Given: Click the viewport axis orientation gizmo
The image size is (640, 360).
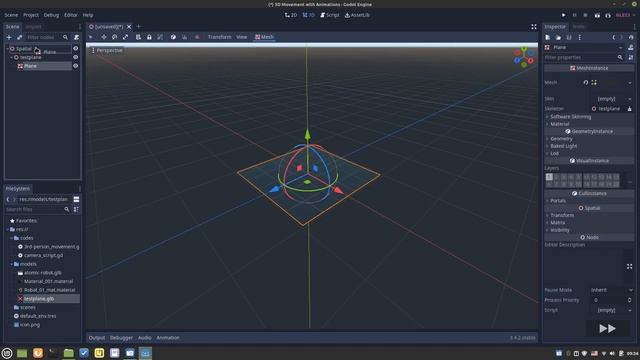Looking at the screenshot, I should (x=524, y=57).
